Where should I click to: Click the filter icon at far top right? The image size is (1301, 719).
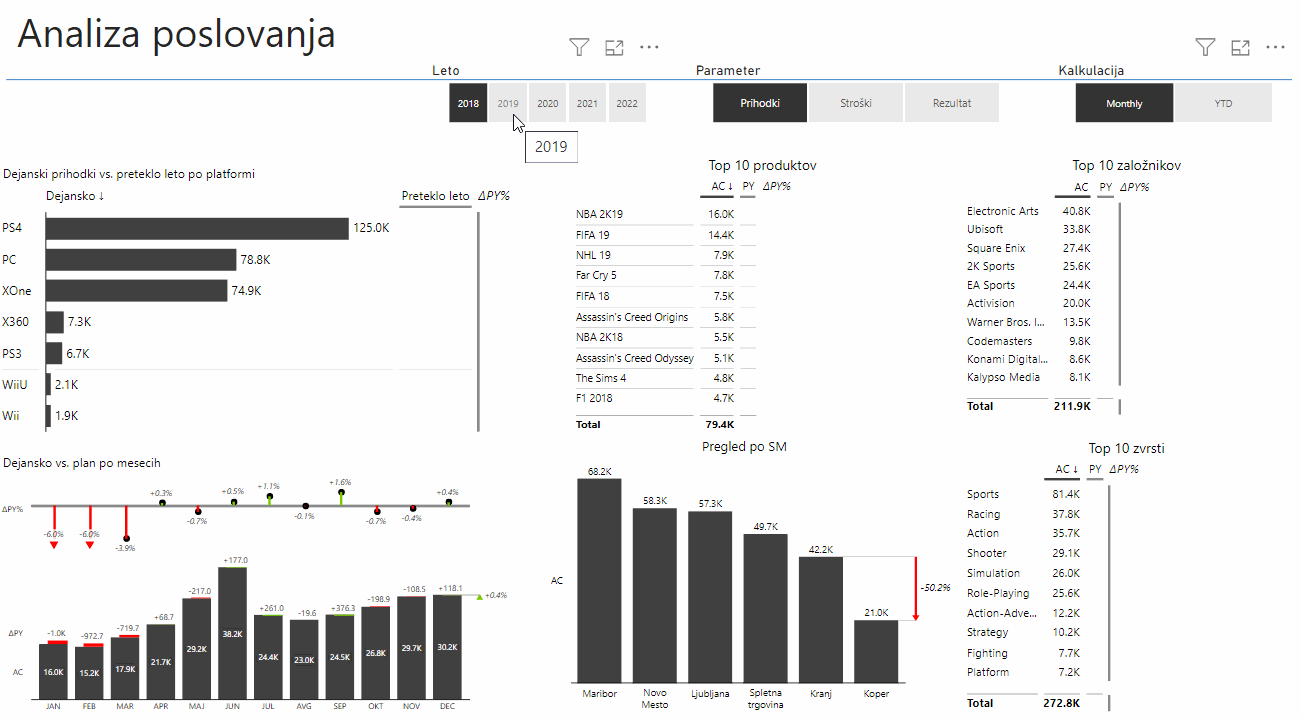click(x=1205, y=47)
